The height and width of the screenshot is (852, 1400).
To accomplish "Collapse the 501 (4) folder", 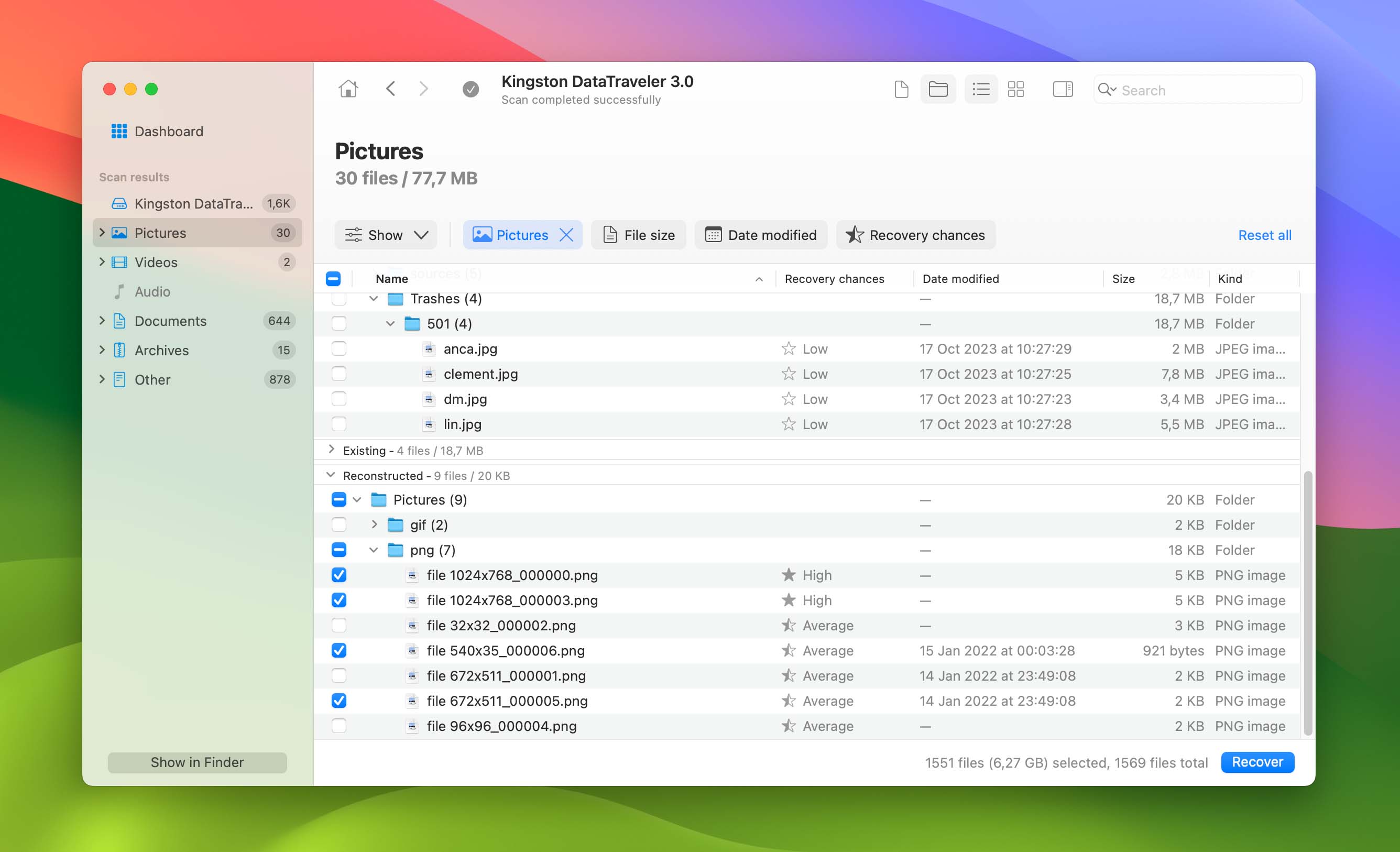I will [390, 324].
